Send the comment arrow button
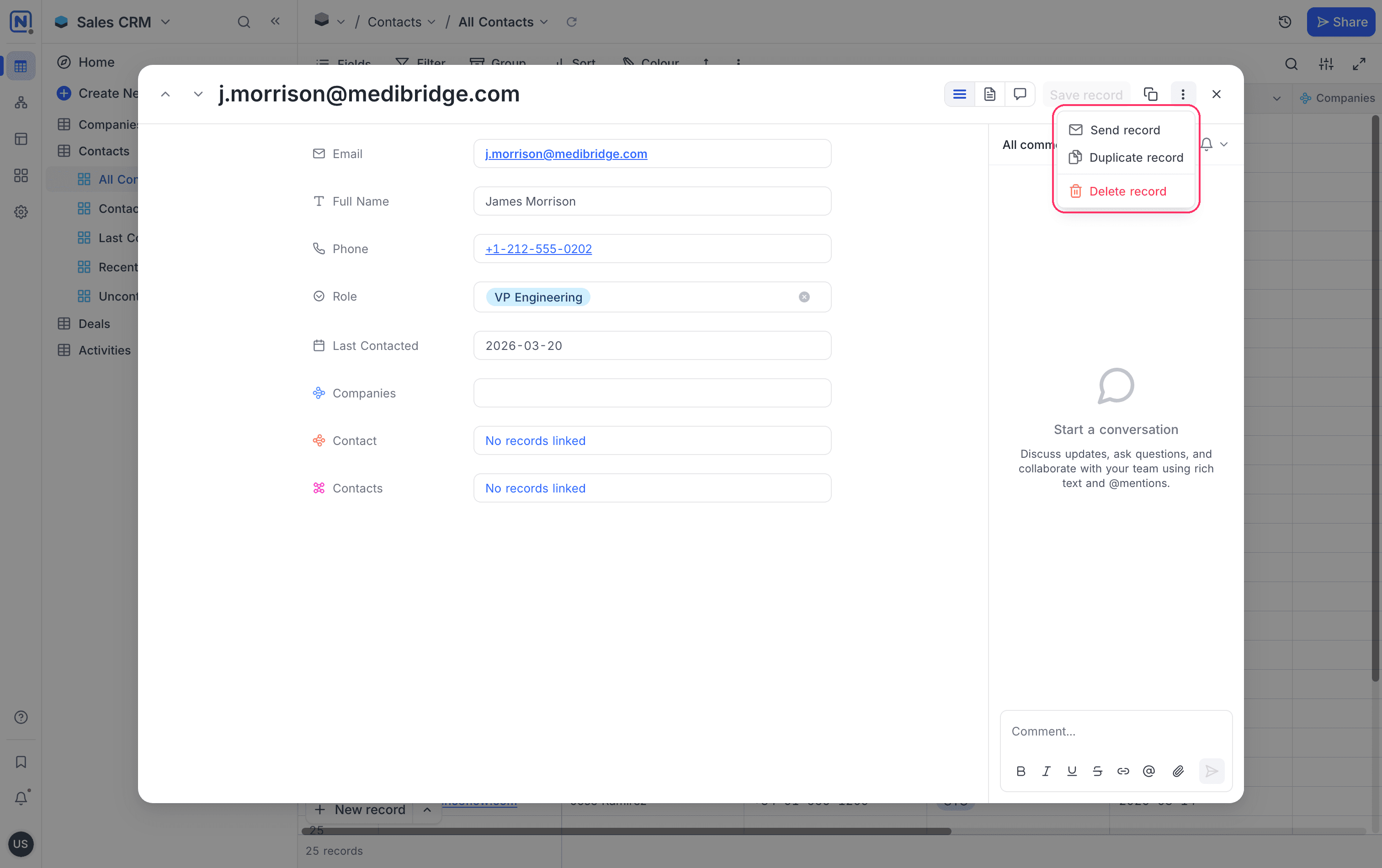The height and width of the screenshot is (868, 1382). pyautogui.click(x=1212, y=772)
